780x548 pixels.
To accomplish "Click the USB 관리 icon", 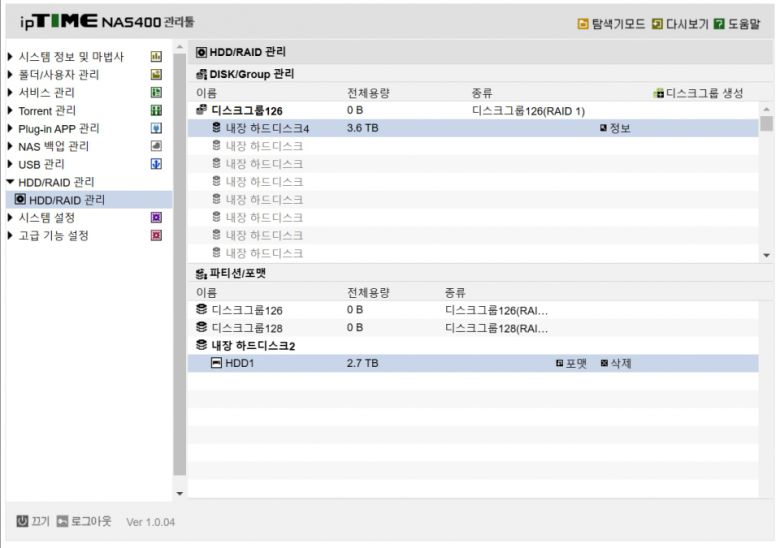I will tap(156, 164).
